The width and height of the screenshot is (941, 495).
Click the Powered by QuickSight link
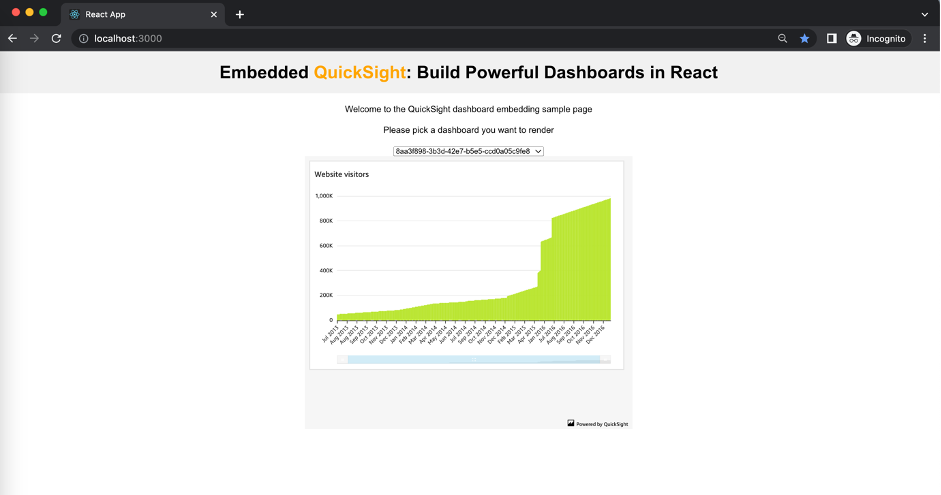tap(598, 424)
